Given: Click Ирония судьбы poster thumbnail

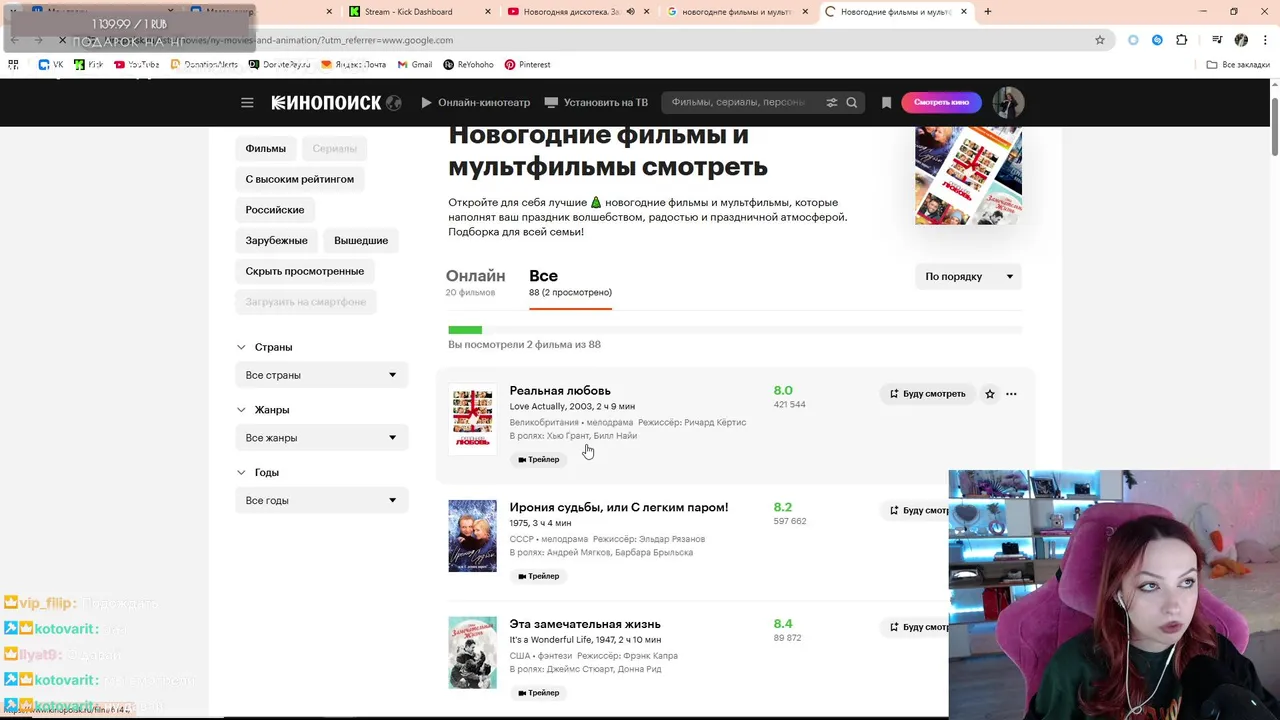Looking at the screenshot, I should click(472, 536).
